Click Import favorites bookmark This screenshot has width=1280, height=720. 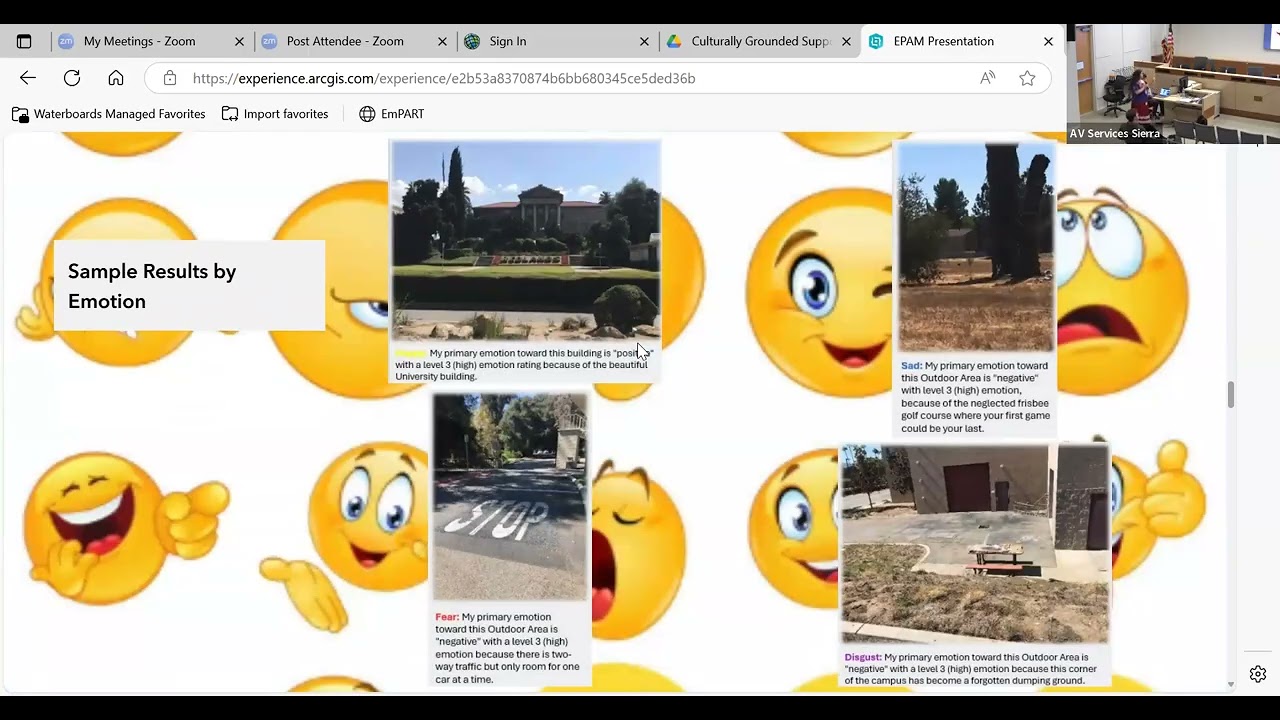point(275,114)
